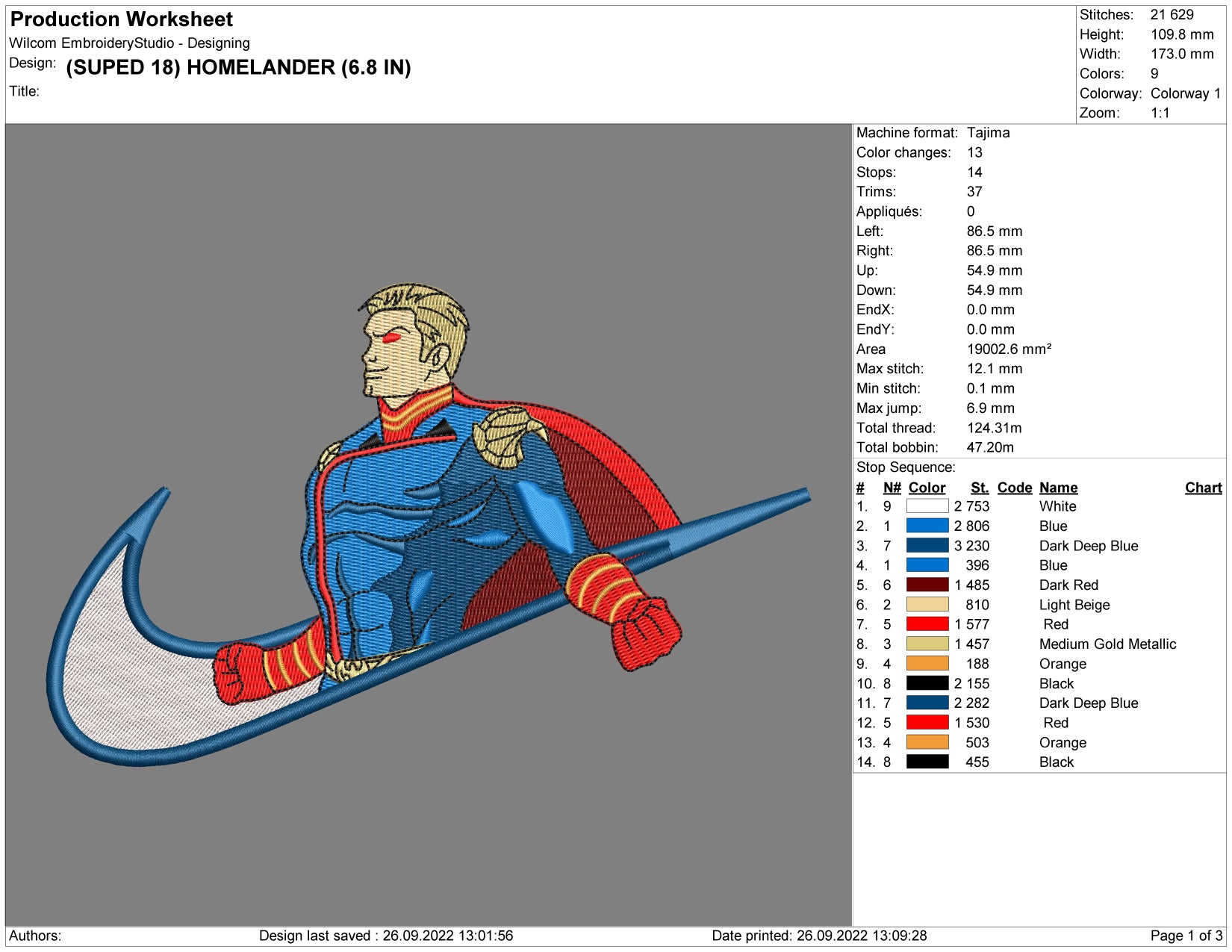Click the 'Stop Sequence:' label

pyautogui.click(x=906, y=467)
